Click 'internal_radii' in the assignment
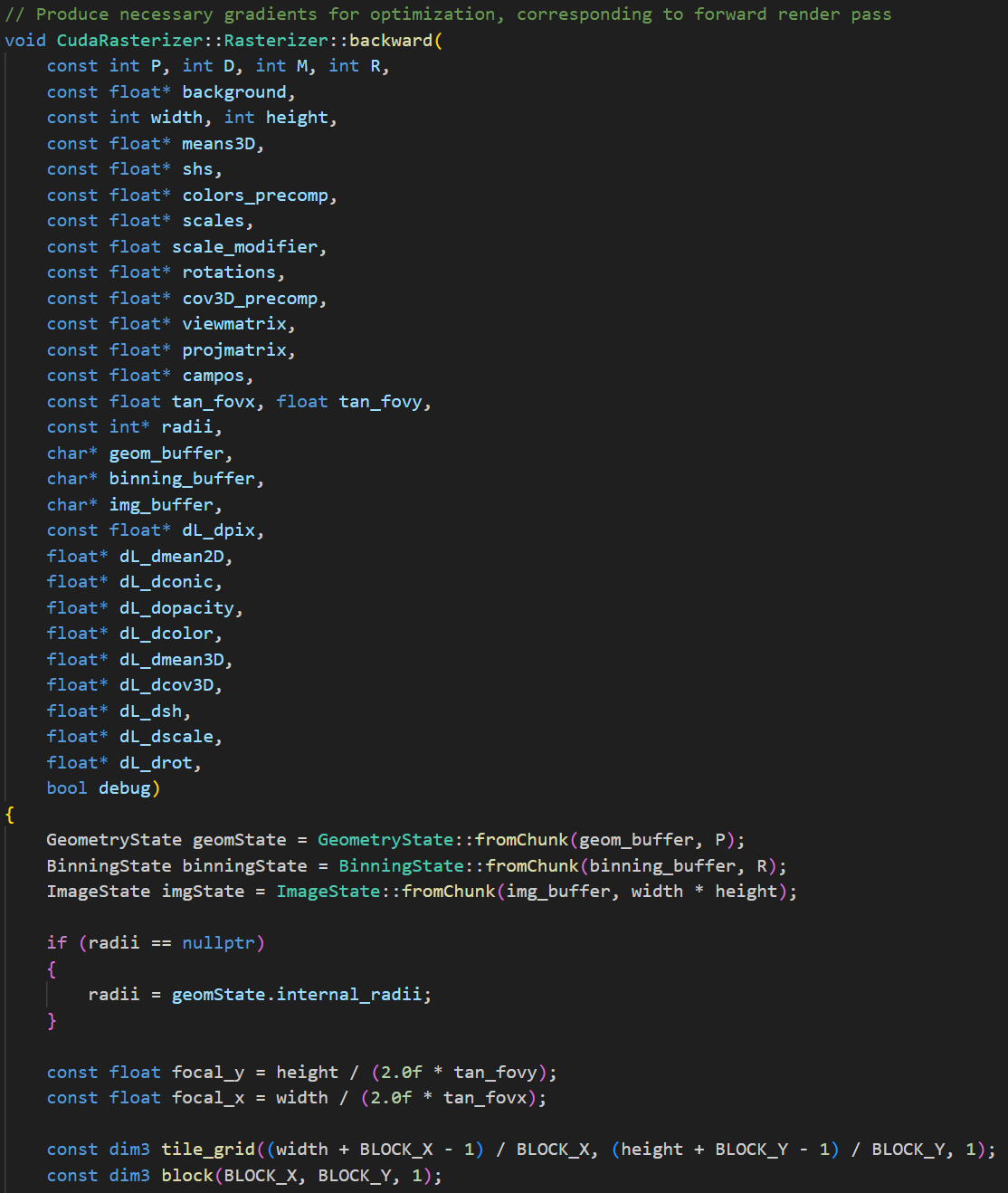The height and width of the screenshot is (1193, 1008). pos(349,995)
